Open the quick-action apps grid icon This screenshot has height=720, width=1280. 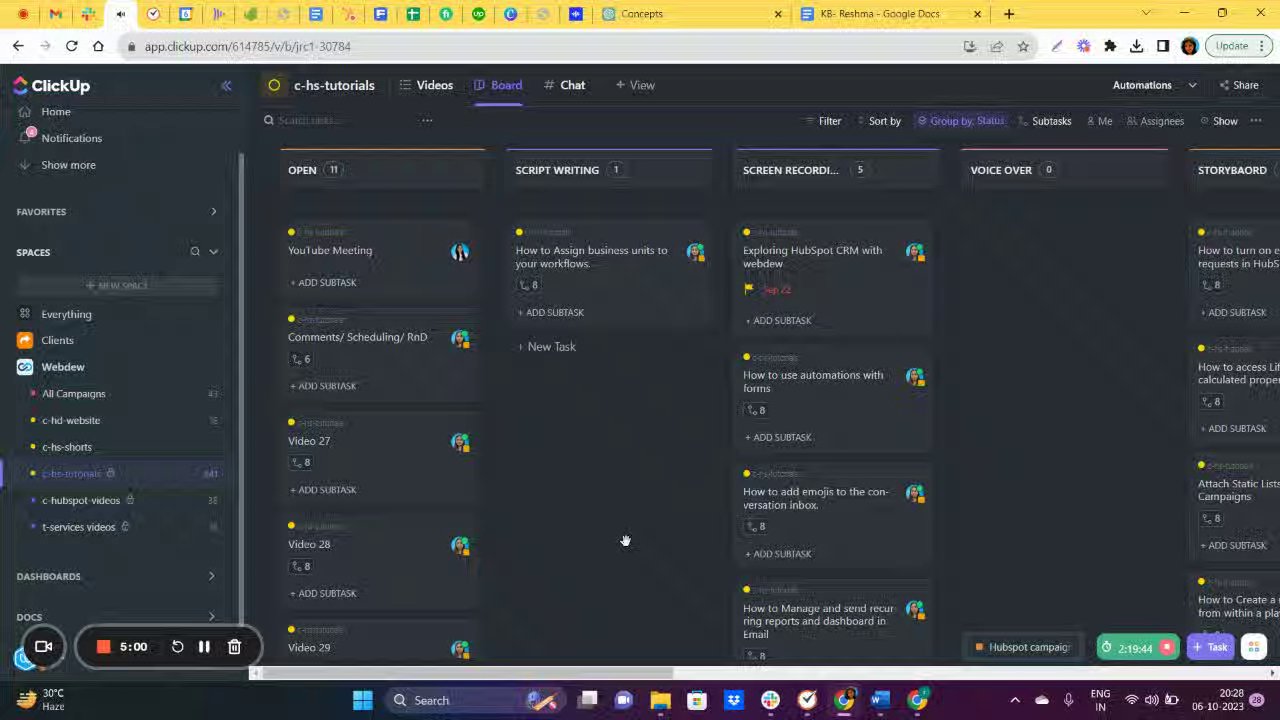[1253, 647]
